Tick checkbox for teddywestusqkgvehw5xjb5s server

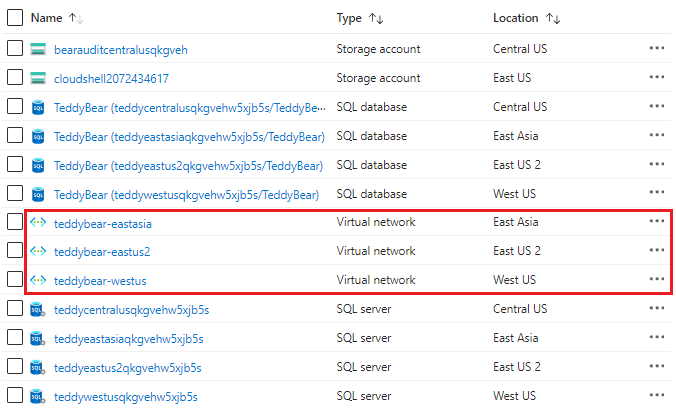pos(15,395)
